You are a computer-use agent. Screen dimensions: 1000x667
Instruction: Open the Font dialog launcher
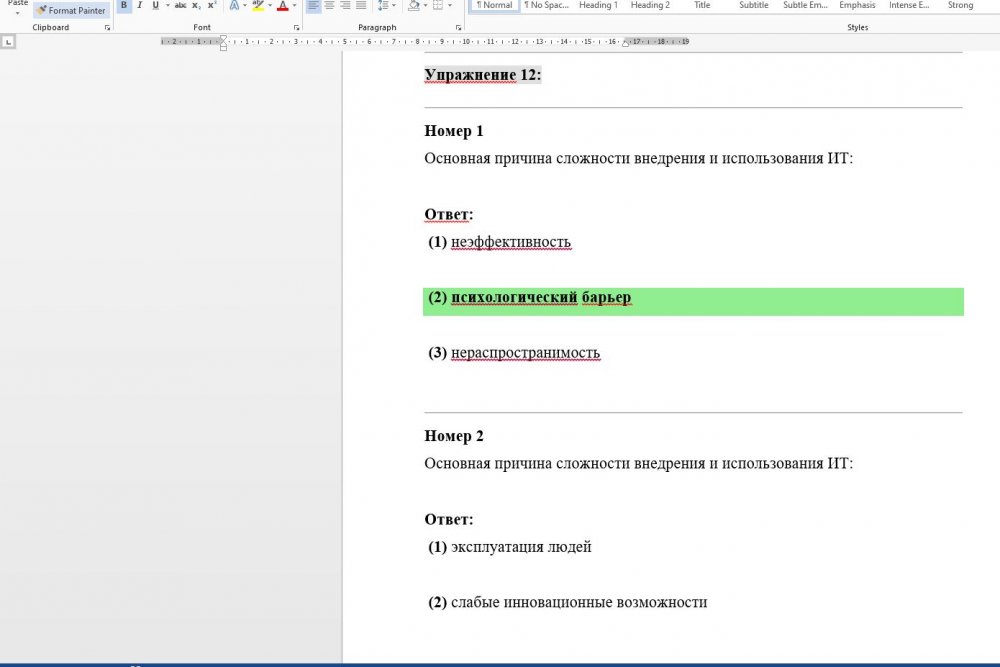point(296,28)
